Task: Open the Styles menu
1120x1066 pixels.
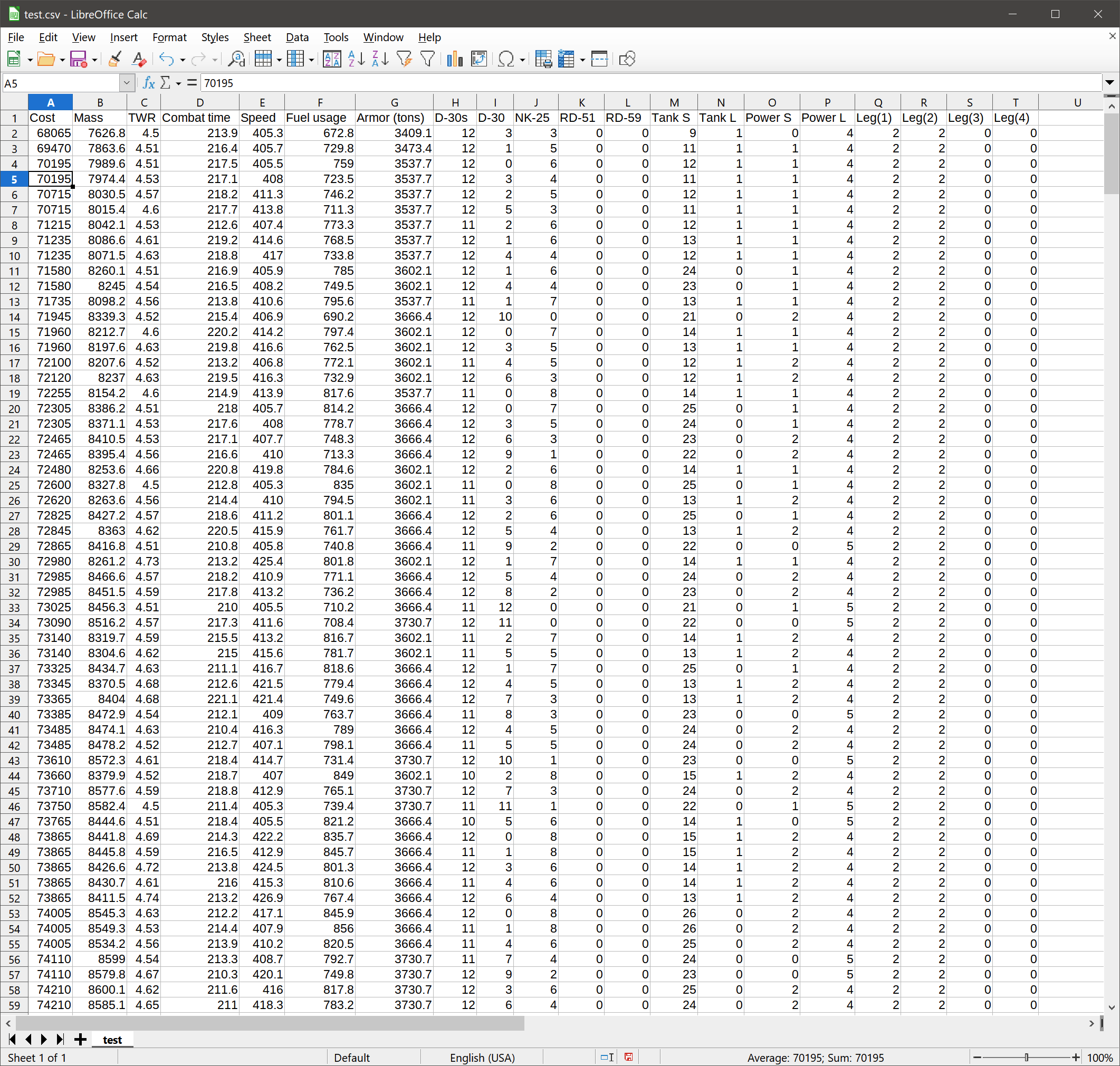Action: pos(215,37)
